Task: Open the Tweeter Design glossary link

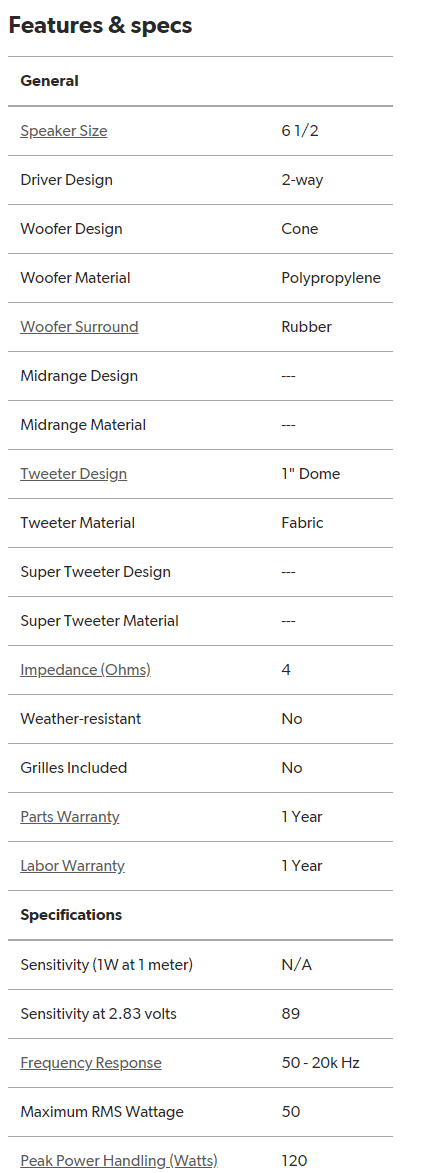Action: click(x=73, y=474)
